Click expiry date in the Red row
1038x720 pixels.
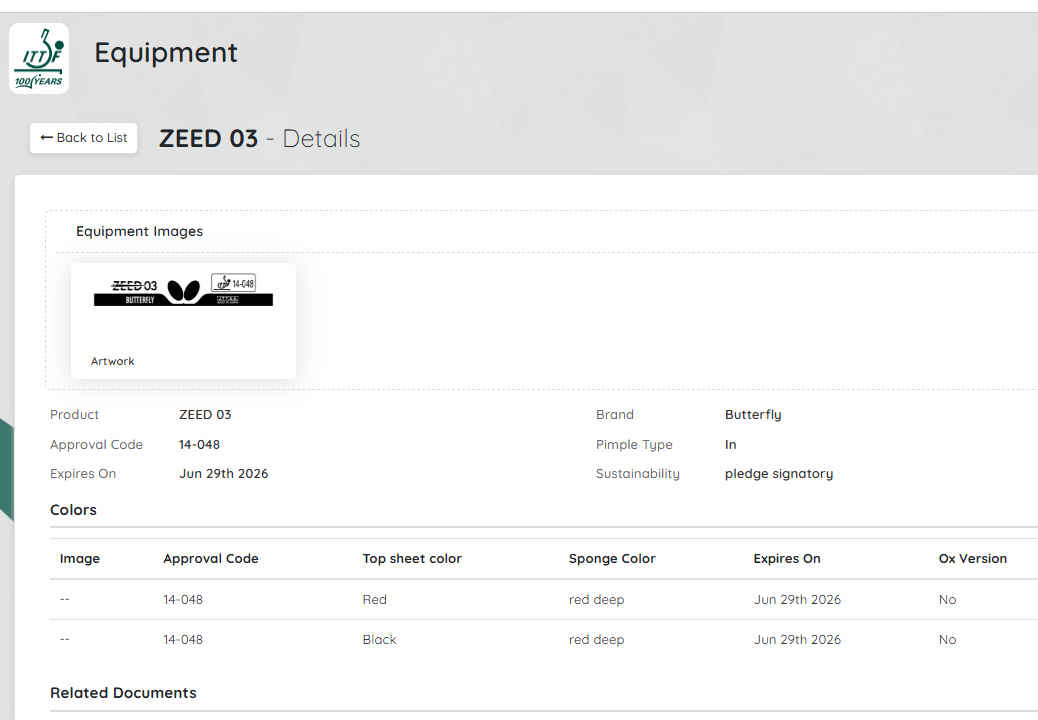coord(797,600)
